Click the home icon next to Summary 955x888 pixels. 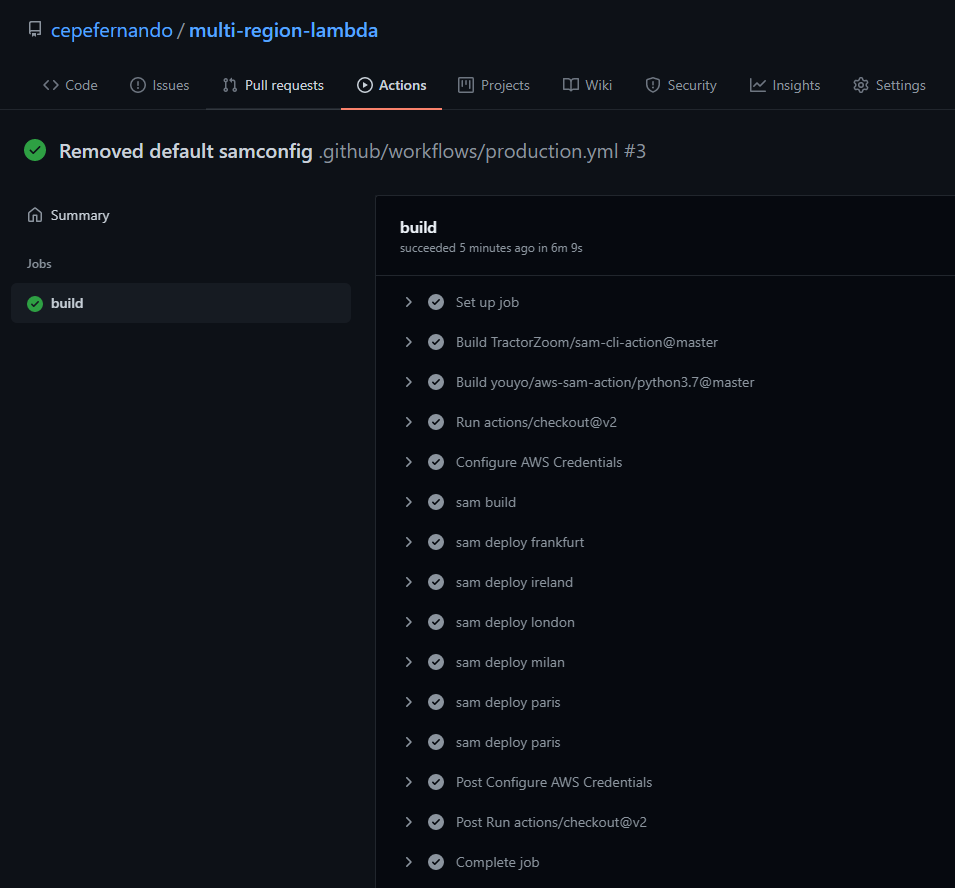35,215
